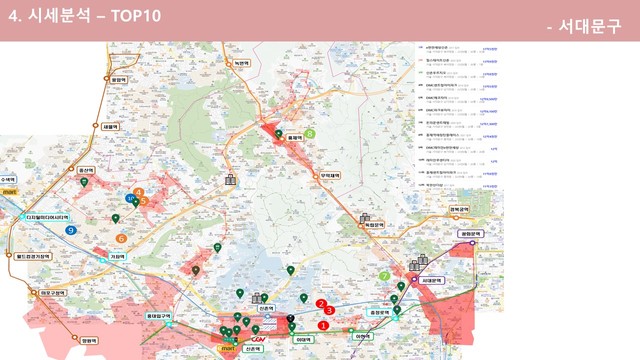Click the 새절역 station label

[110, 127]
